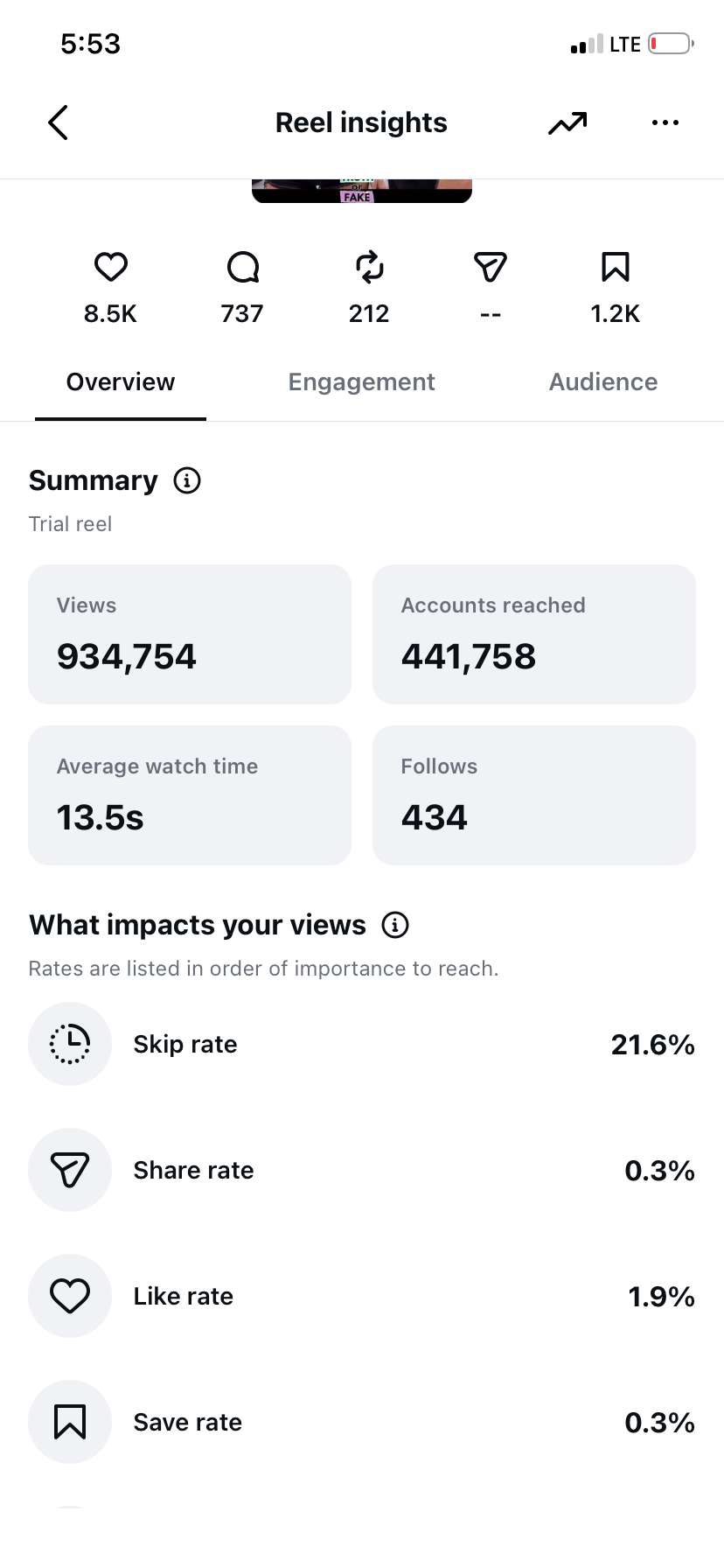Tap the 212 reposts count

(x=369, y=314)
